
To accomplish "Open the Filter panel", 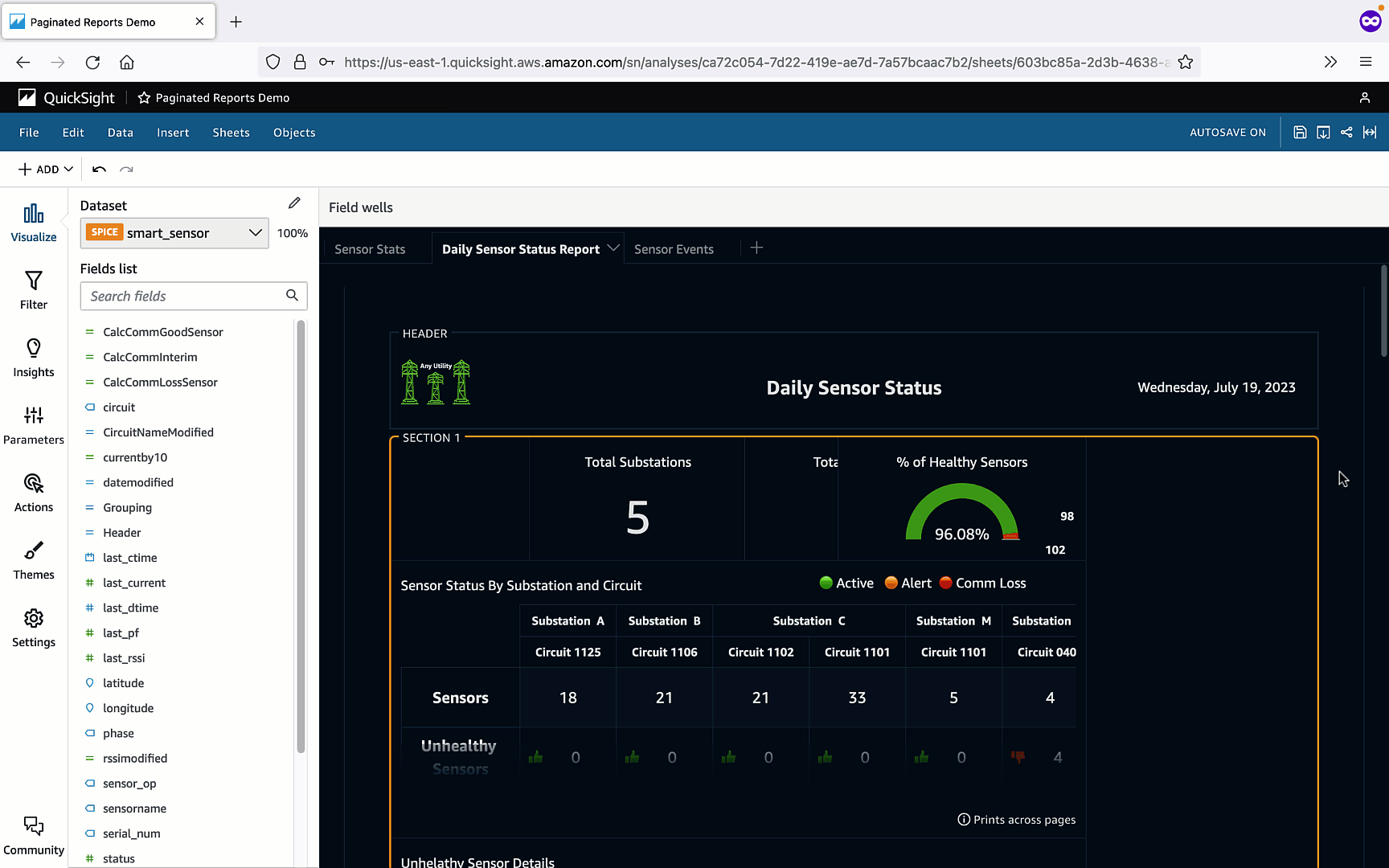I will [33, 289].
